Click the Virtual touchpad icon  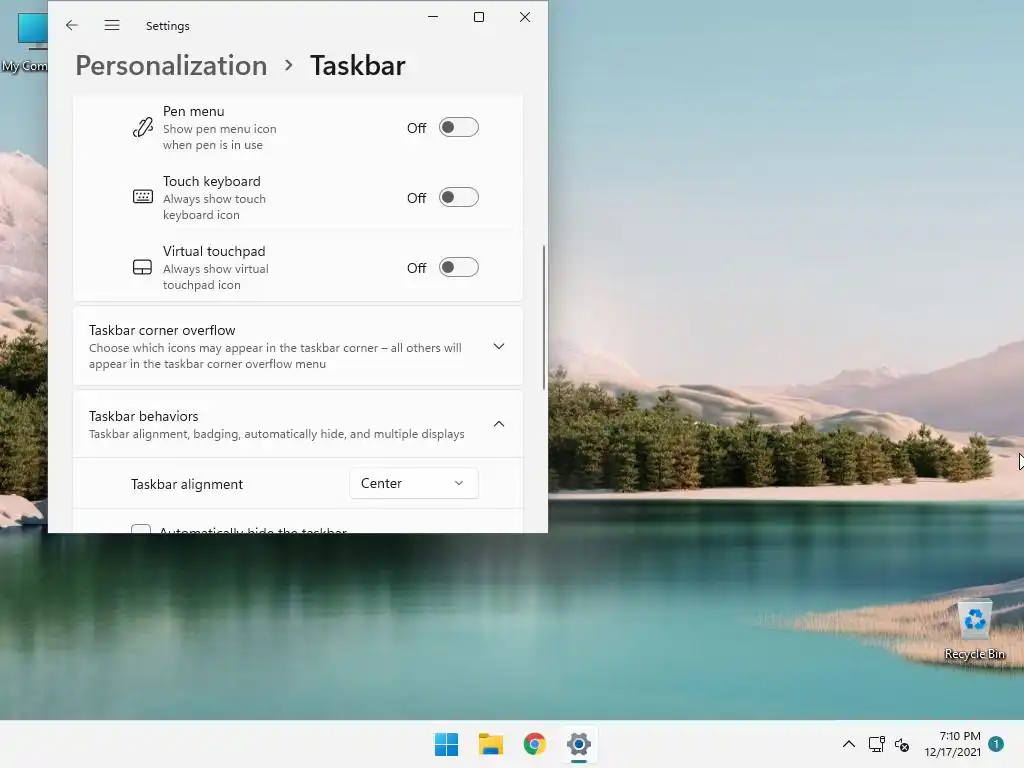[142, 266]
